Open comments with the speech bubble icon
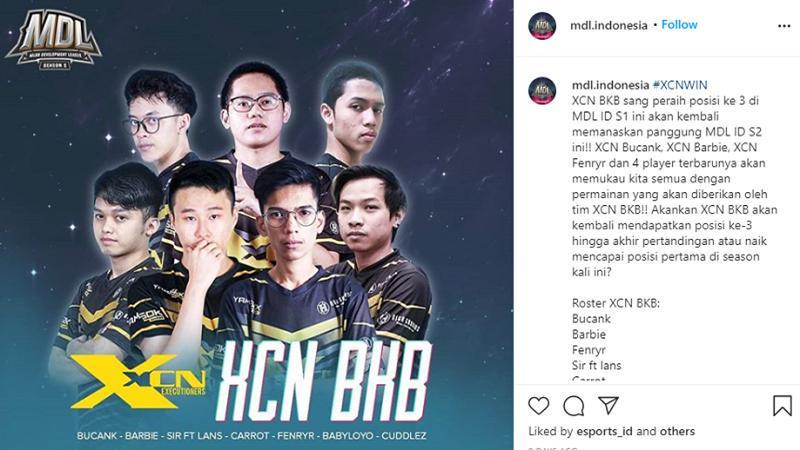Viewport: 800px width, 450px height. click(573, 406)
